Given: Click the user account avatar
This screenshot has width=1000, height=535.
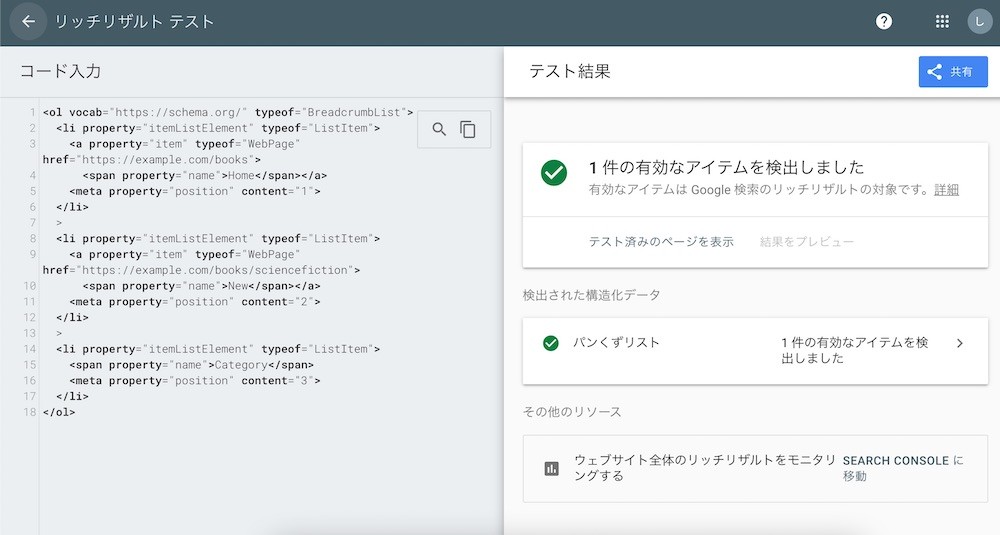Looking at the screenshot, I should (979, 21).
